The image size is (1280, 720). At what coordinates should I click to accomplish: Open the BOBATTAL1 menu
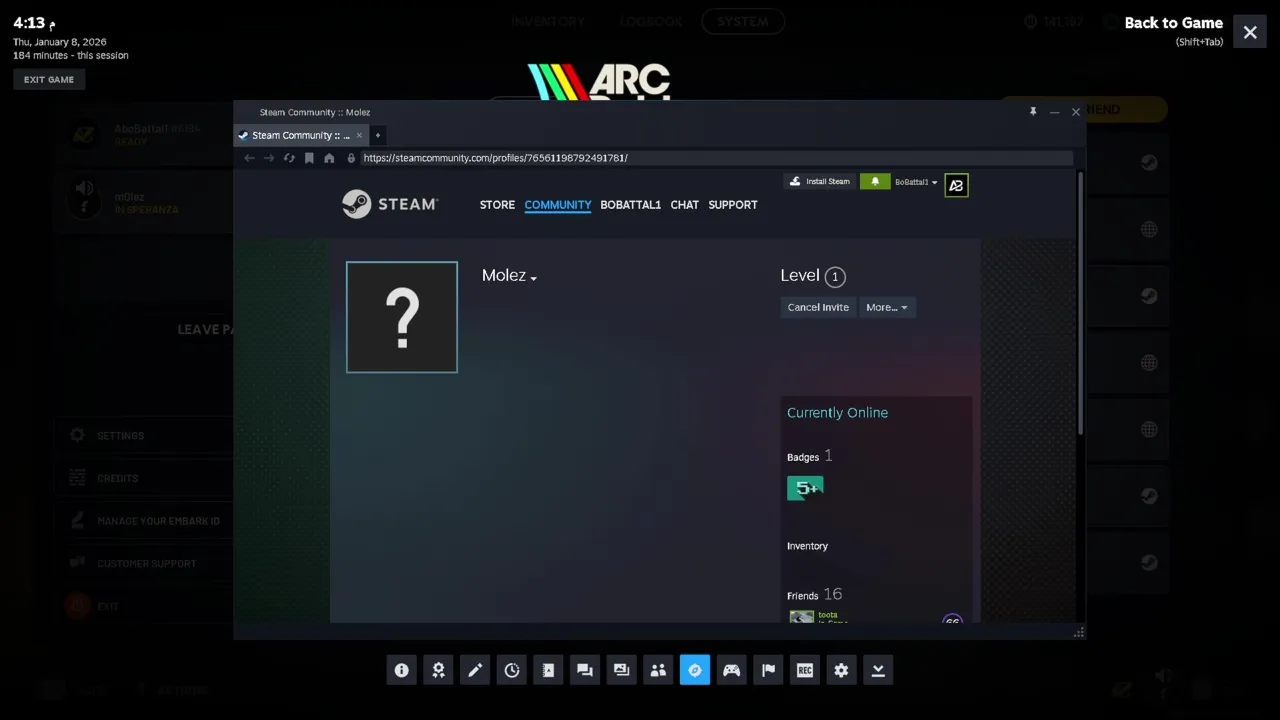630,205
